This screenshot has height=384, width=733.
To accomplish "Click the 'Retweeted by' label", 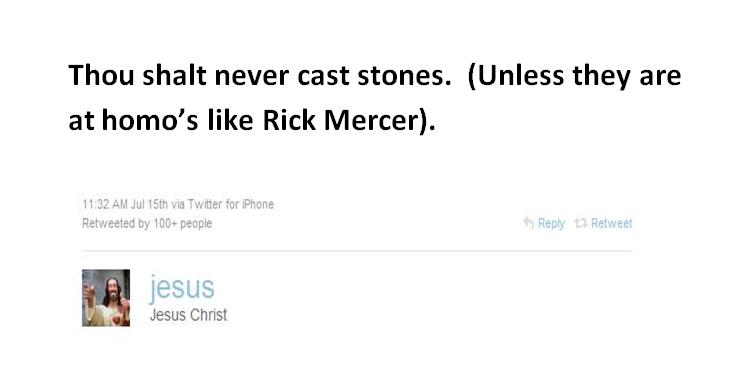I will [x=115, y=224].
